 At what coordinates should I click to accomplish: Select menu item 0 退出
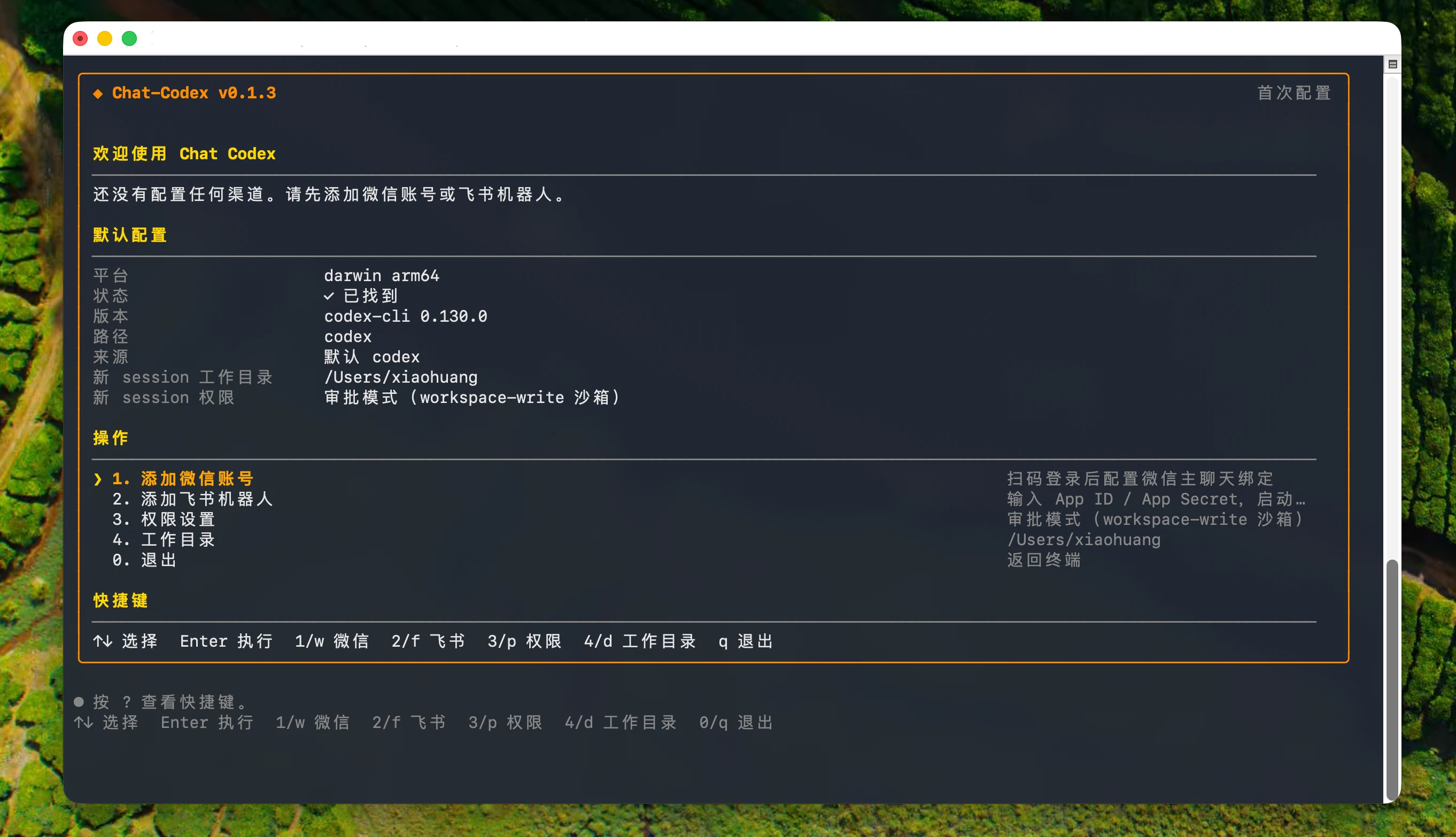[144, 560]
